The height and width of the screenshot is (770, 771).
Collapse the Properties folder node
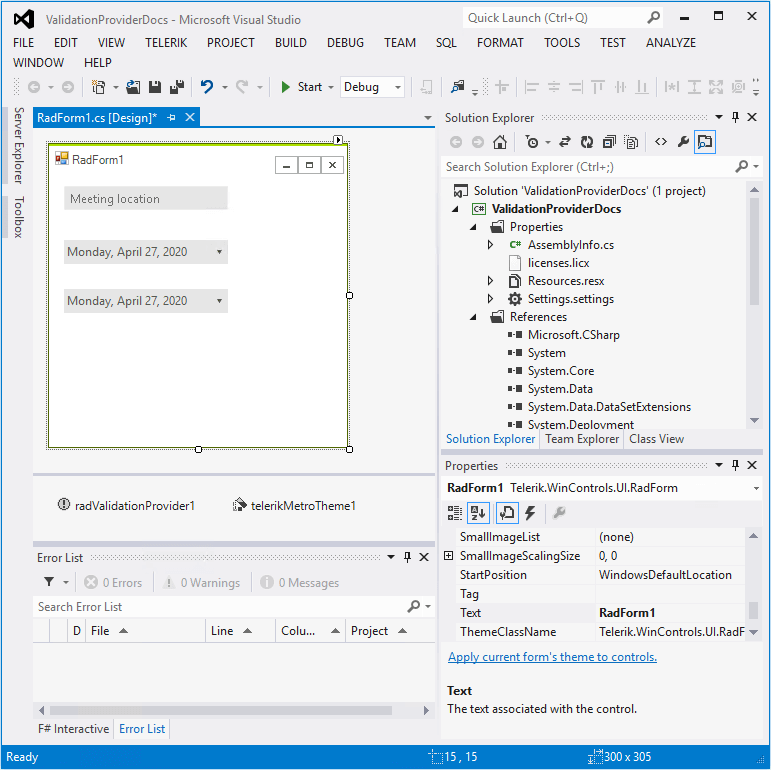coord(474,228)
